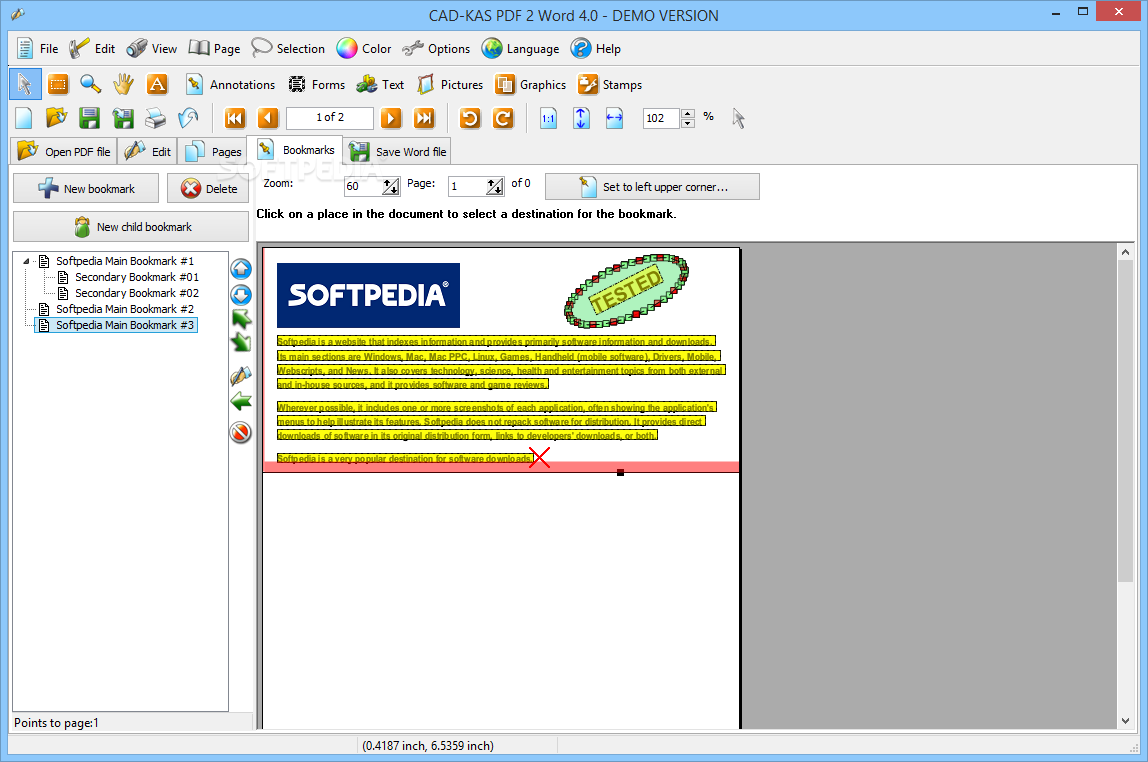Select the orange text 'A' tool
Image resolution: width=1148 pixels, height=762 pixels.
click(157, 85)
